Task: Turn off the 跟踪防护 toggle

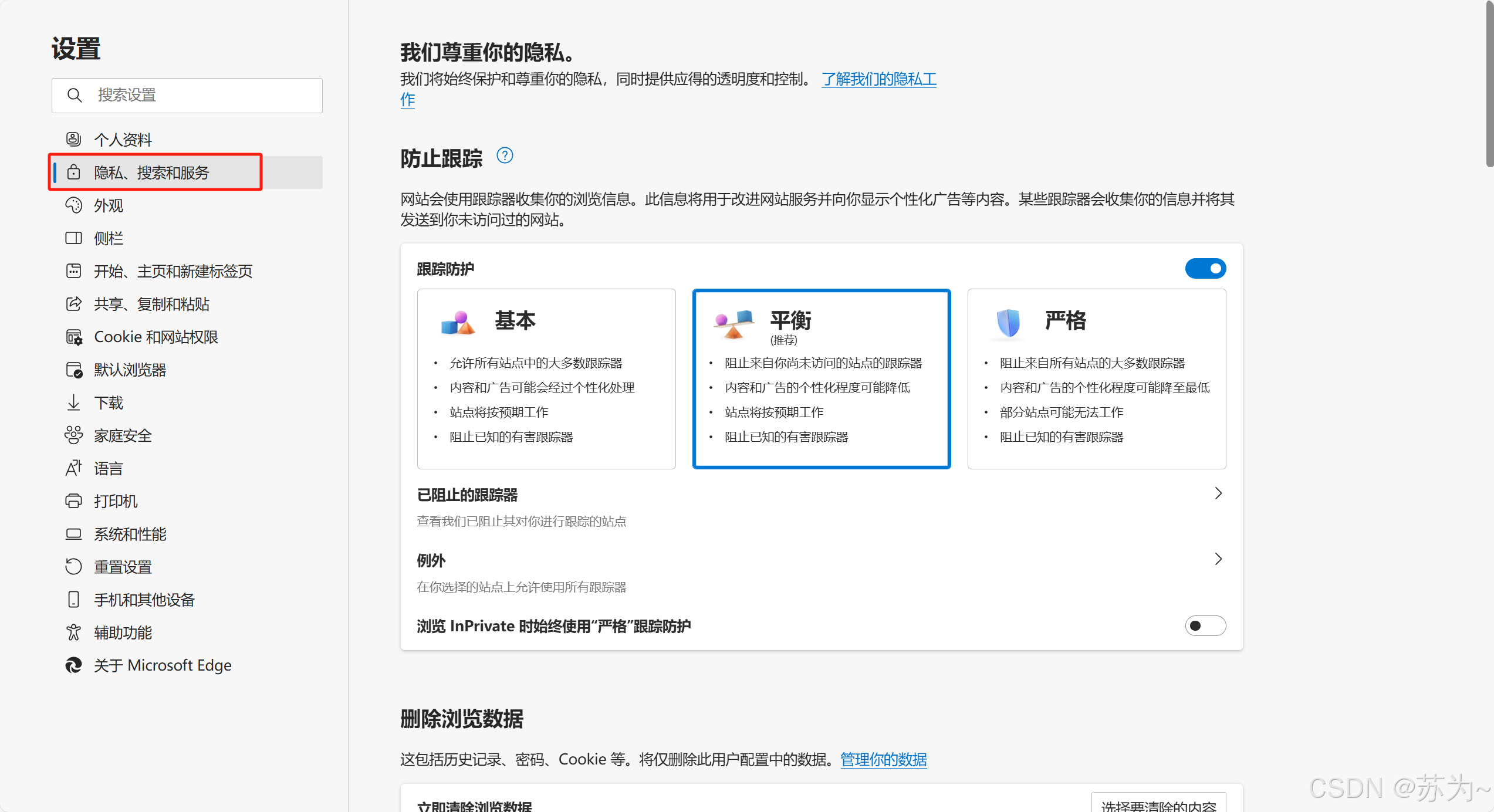Action: [1205, 269]
